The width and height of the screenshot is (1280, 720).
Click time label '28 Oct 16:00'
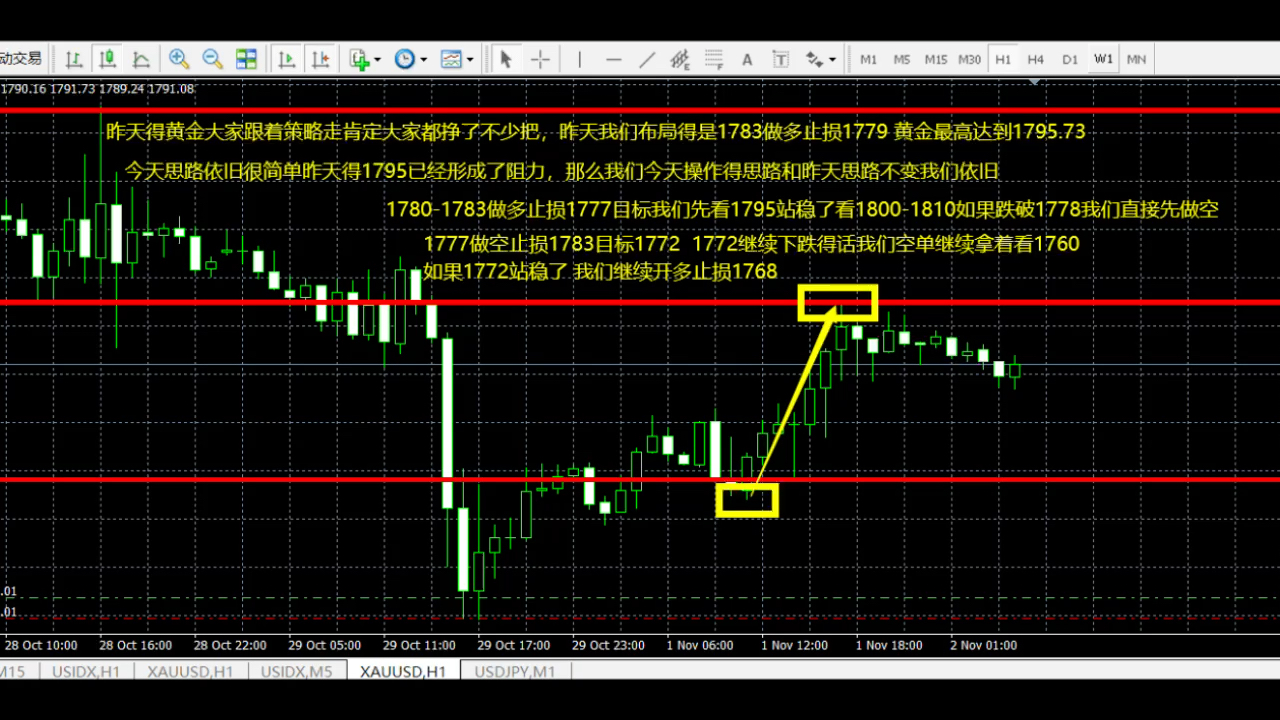tap(135, 645)
